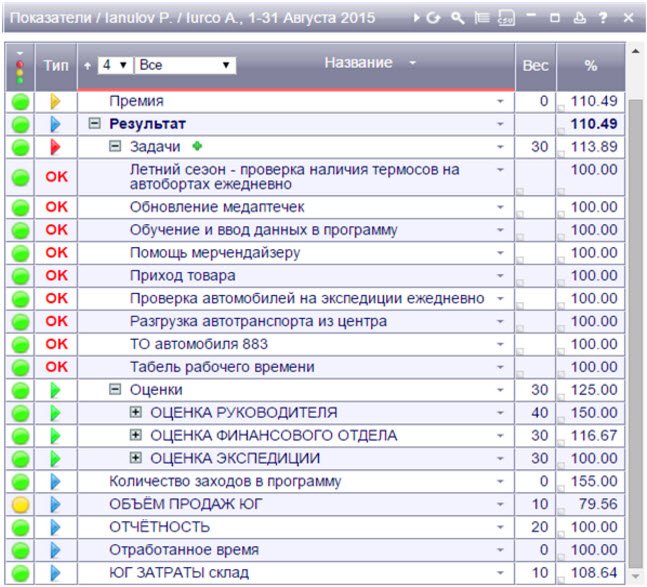Open search with the magnifier icon
The width and height of the screenshot is (647, 587).
(457, 18)
